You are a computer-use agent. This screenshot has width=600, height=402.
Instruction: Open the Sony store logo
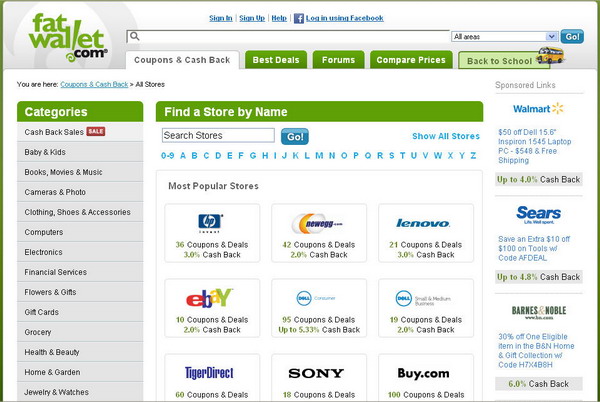(x=316, y=373)
